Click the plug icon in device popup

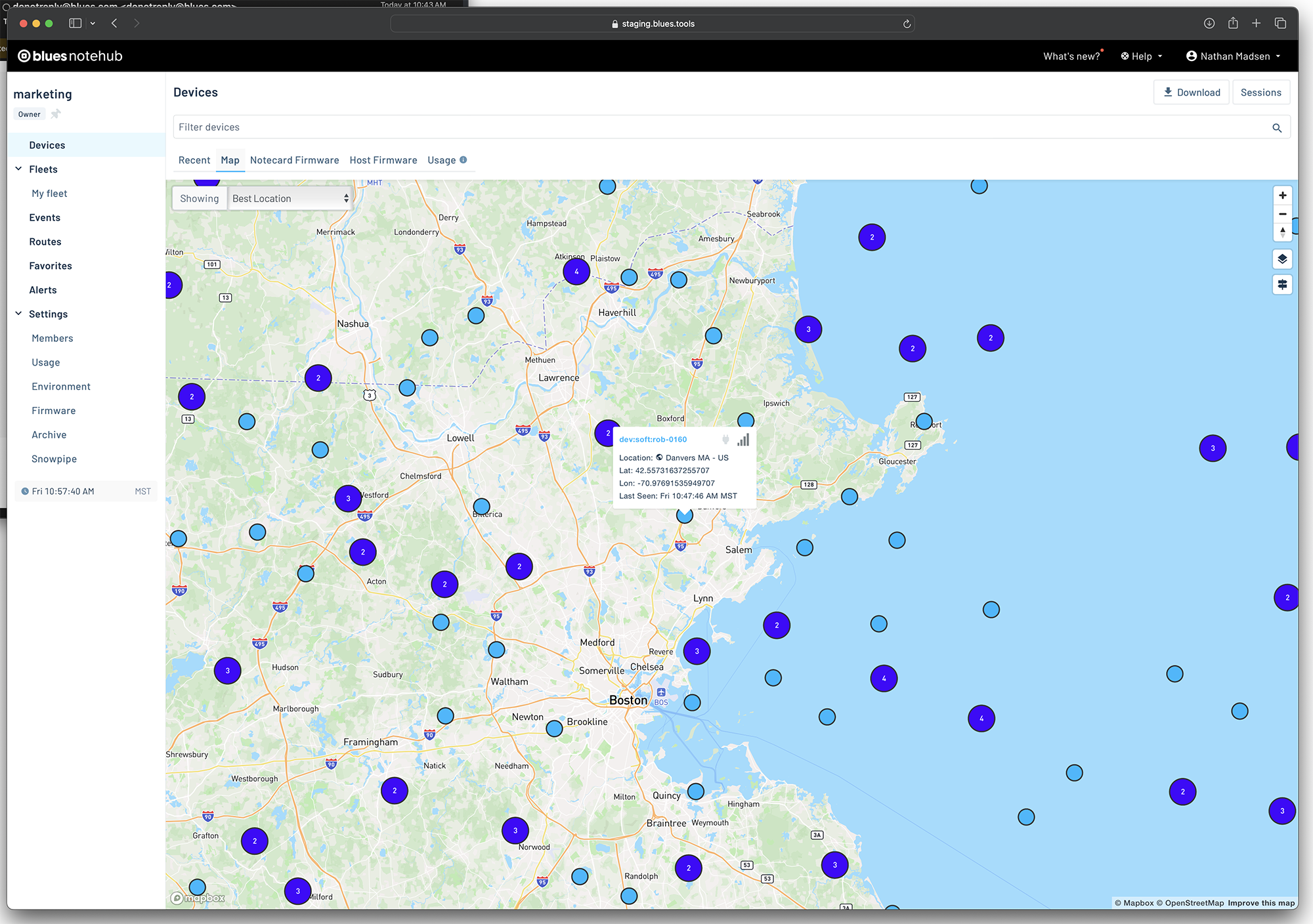coord(725,440)
